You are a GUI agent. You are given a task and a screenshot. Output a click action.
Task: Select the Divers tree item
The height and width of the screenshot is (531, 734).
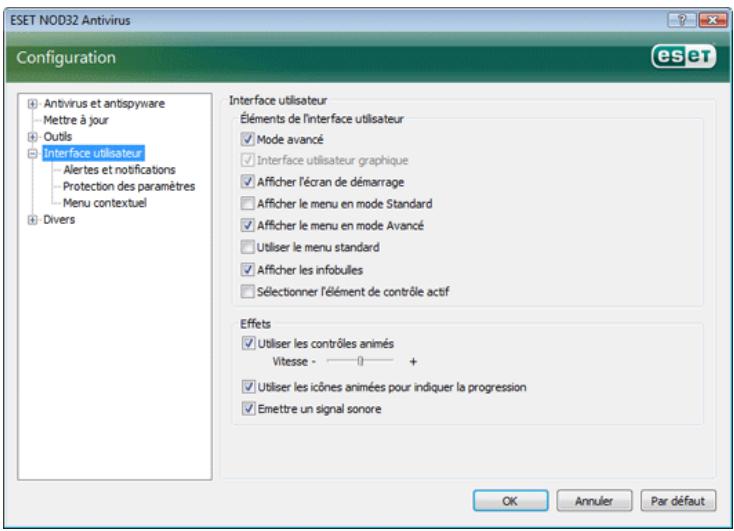(59, 220)
